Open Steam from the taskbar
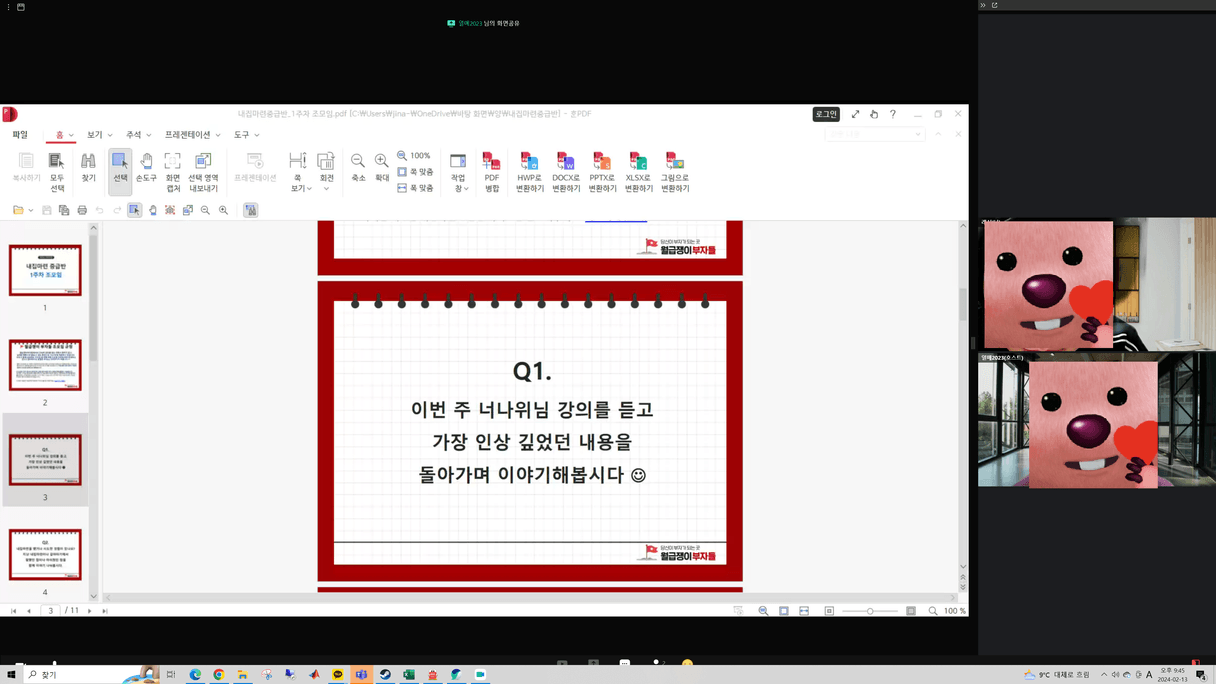This screenshot has width=1216, height=684. [385, 675]
